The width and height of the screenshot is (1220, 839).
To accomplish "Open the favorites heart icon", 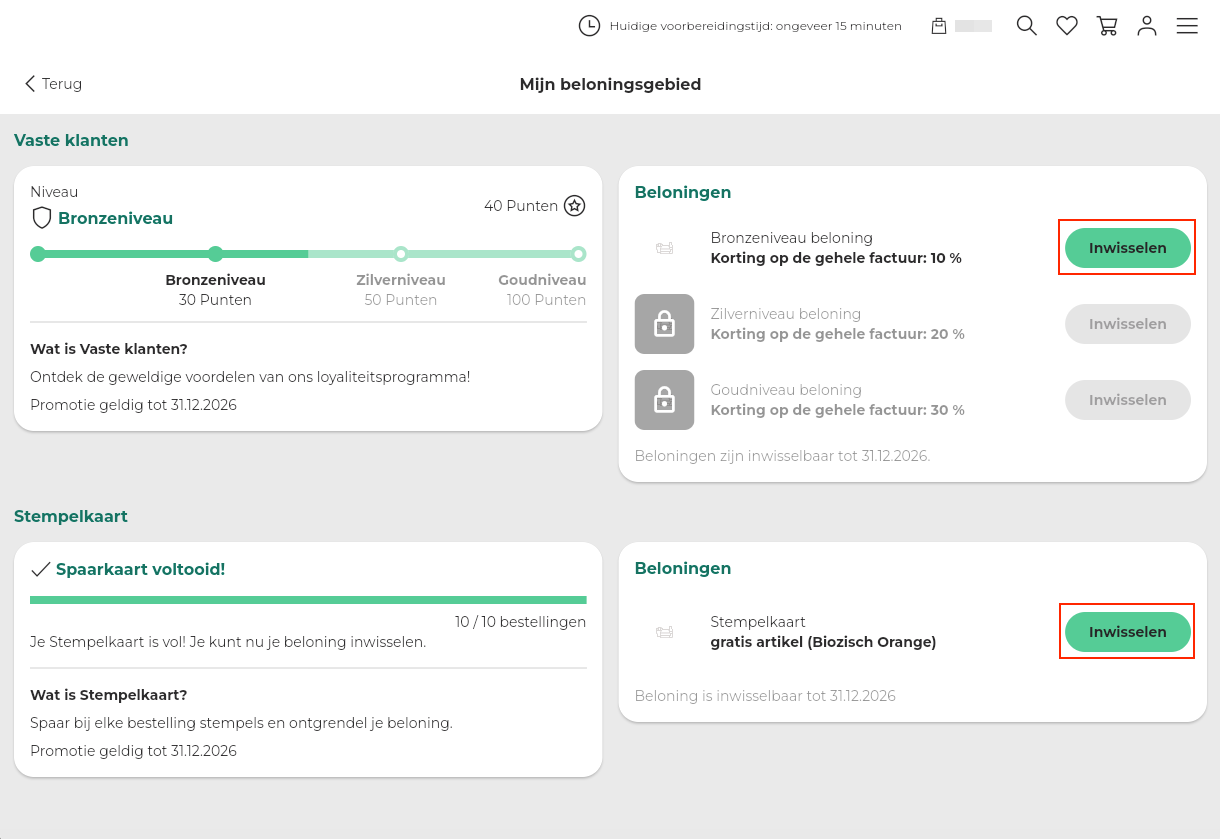I will (1067, 26).
